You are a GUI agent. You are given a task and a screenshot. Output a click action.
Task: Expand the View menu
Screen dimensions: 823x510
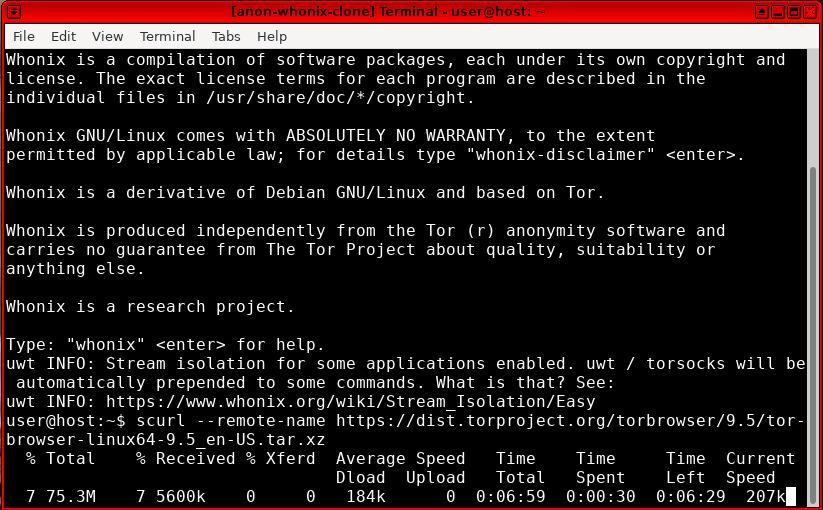107,36
